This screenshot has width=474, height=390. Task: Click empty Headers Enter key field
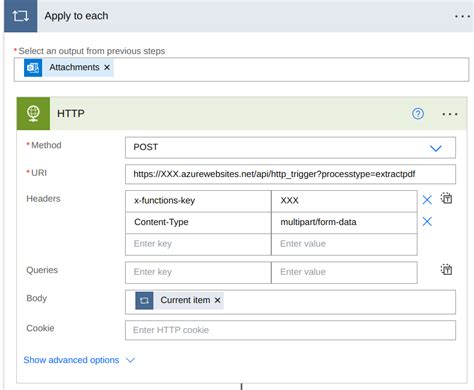(198, 244)
